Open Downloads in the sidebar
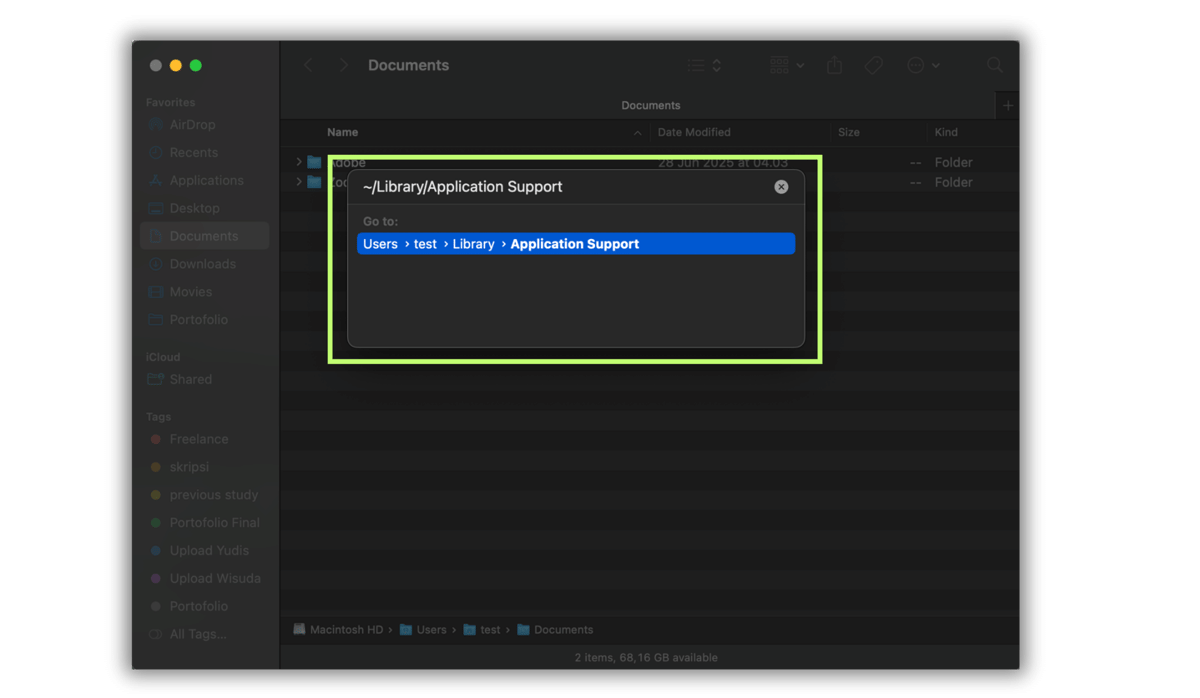1200x698 pixels. [x=205, y=264]
